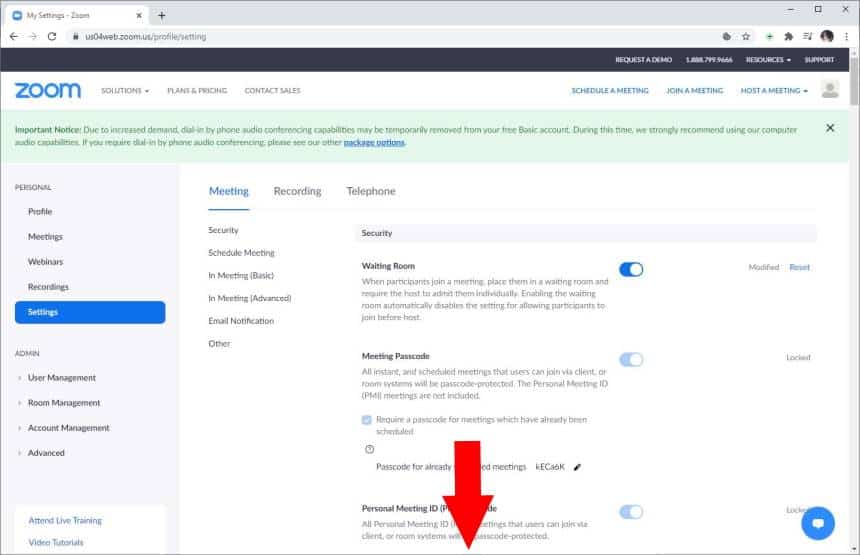
Task: Click the incognito-like icon in address bar
Action: [727, 37]
